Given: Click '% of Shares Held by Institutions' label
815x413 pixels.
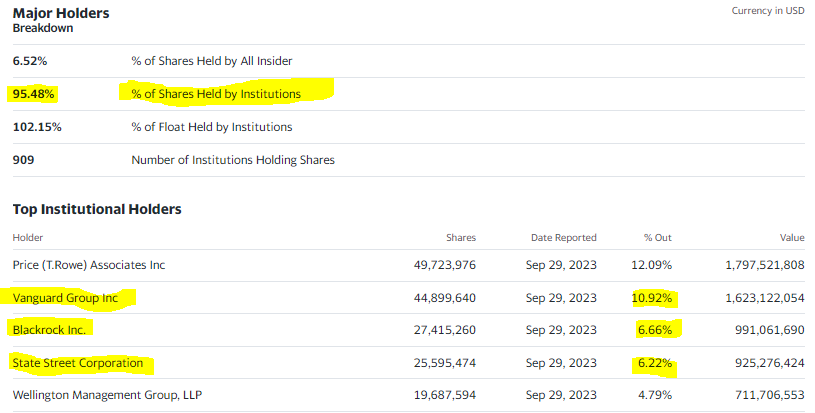Looking at the screenshot, I should click(216, 94).
